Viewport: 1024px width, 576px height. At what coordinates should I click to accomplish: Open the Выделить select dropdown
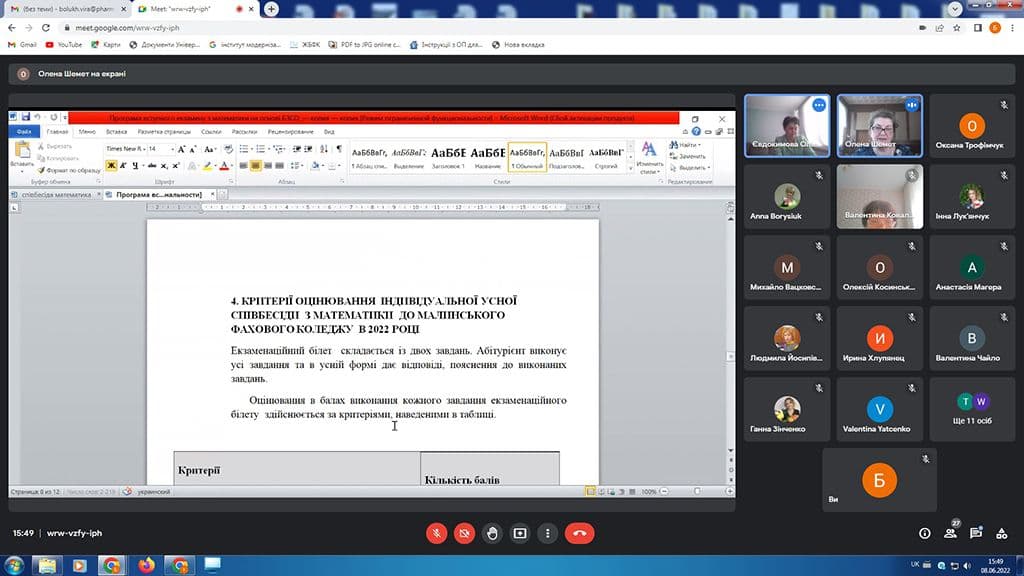coord(690,168)
